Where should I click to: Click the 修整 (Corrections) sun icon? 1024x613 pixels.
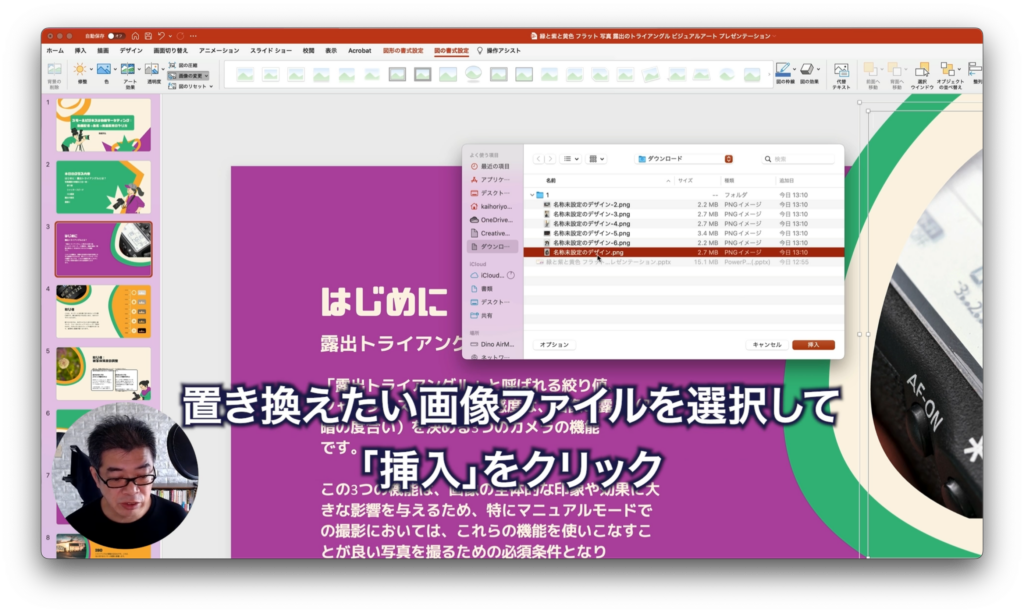click(79, 69)
